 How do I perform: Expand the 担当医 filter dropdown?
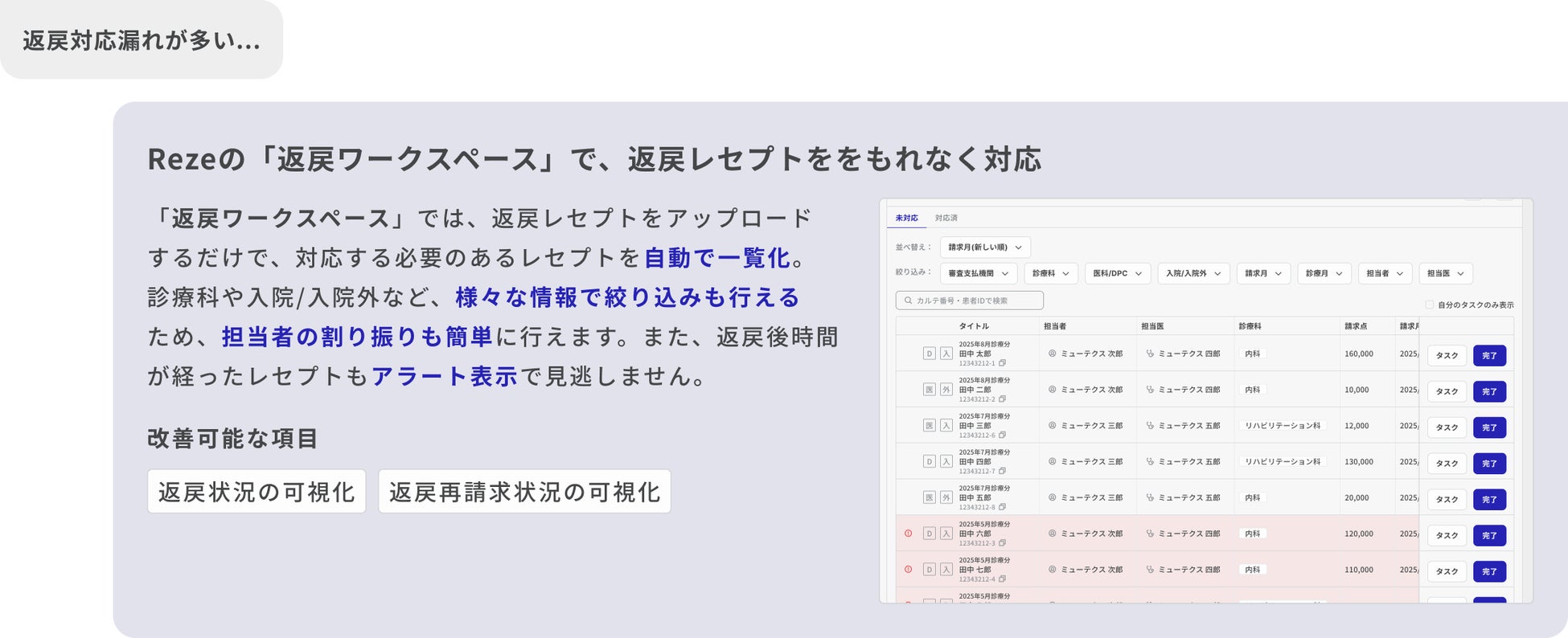click(1446, 273)
